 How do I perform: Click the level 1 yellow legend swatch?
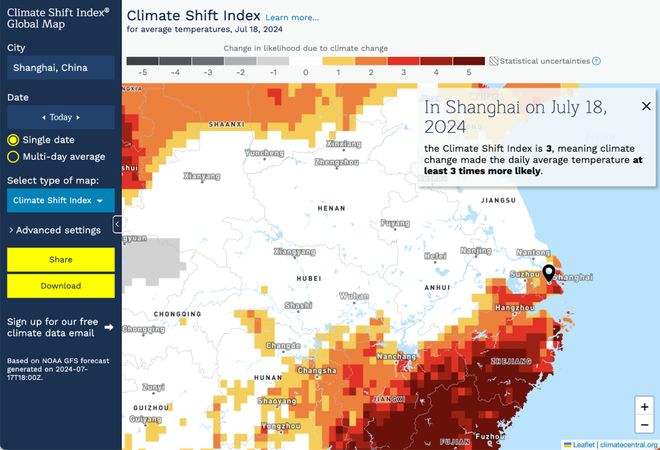(338, 61)
